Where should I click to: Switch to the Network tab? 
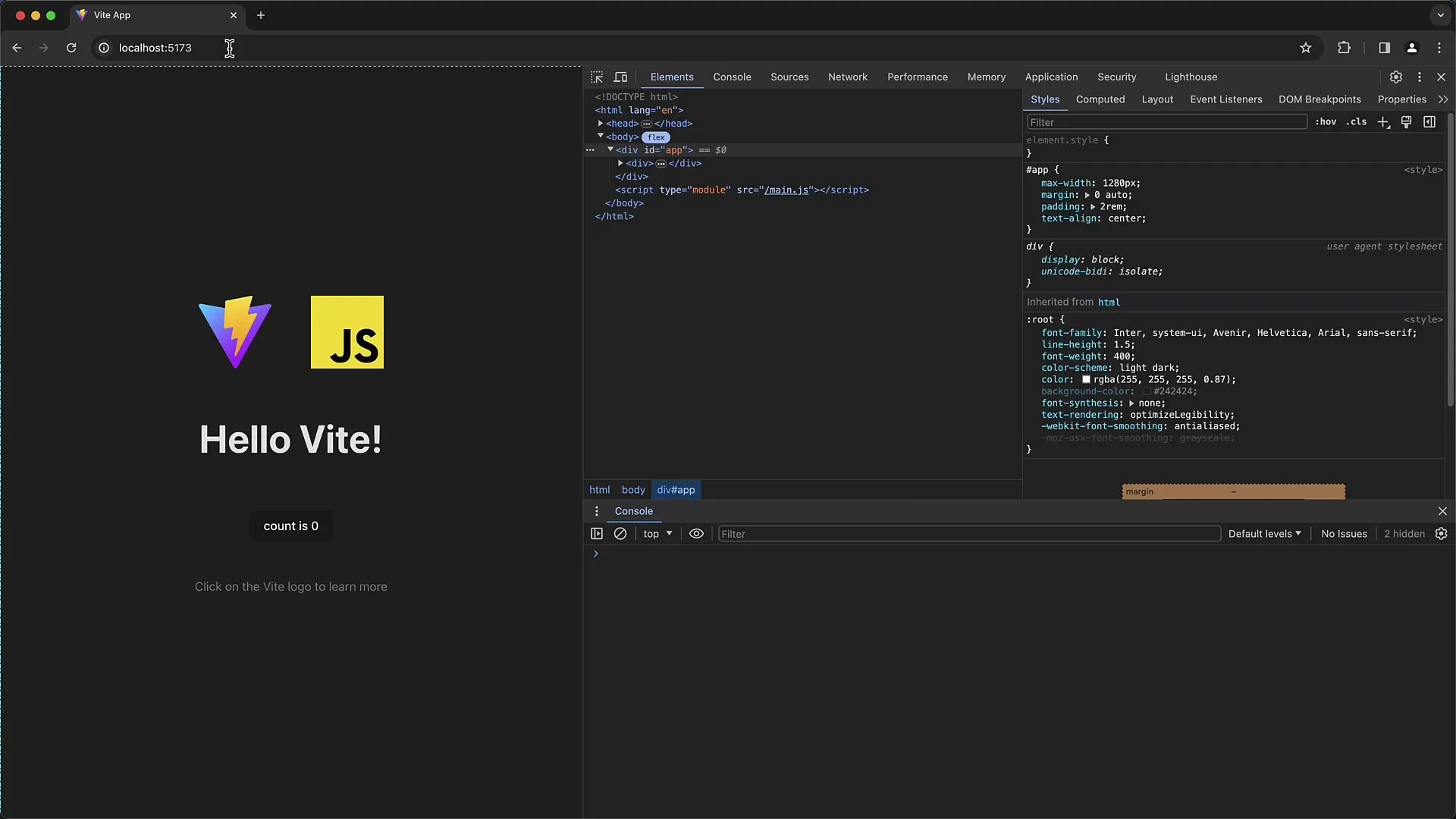tap(848, 77)
